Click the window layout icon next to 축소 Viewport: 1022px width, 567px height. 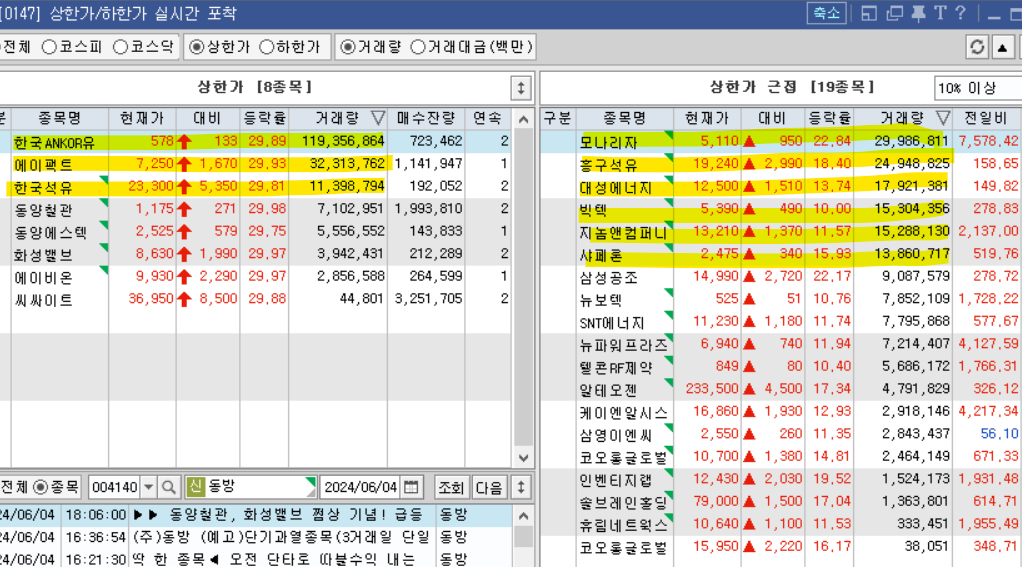pyautogui.click(x=869, y=13)
